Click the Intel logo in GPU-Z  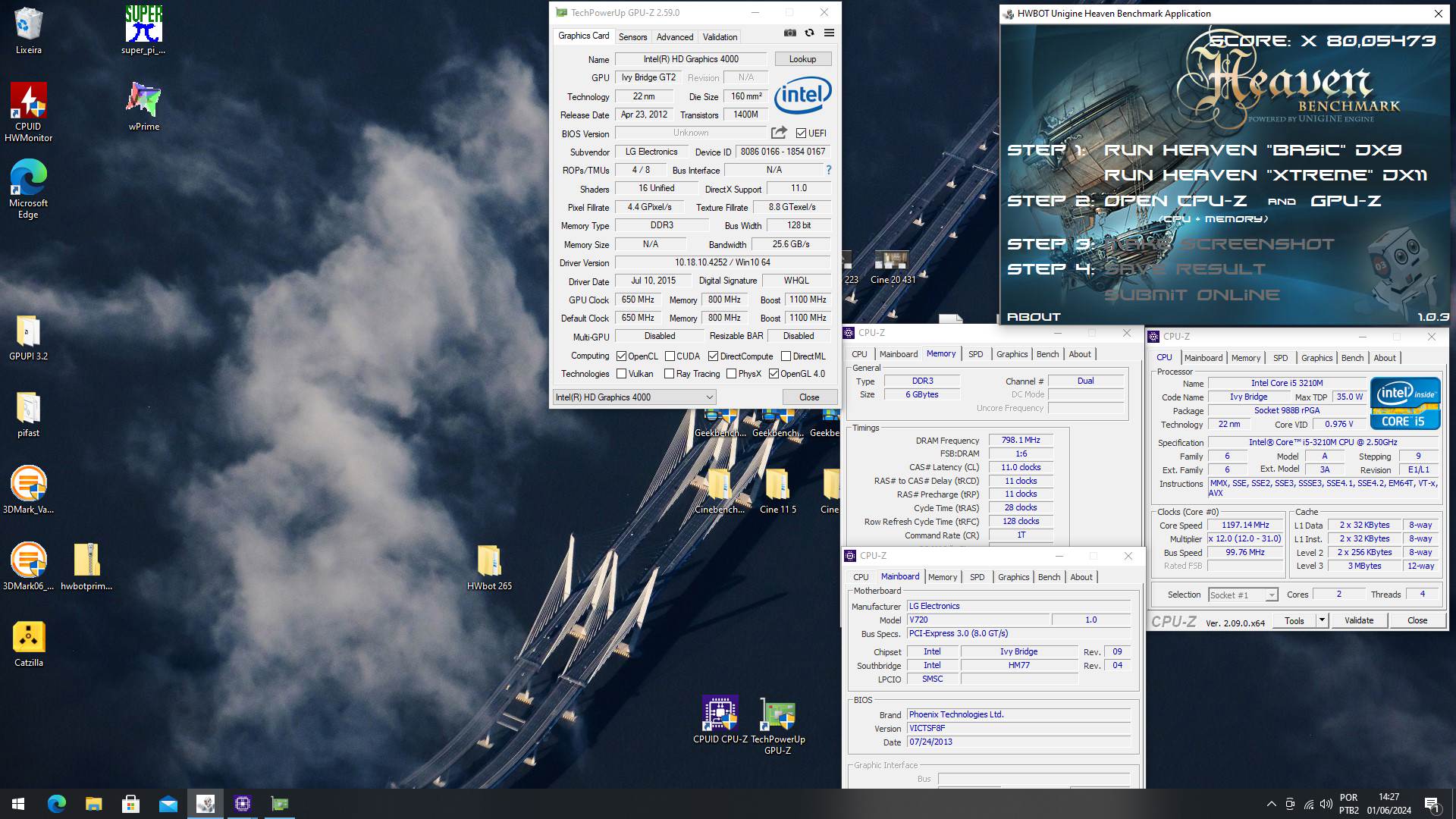tap(802, 96)
